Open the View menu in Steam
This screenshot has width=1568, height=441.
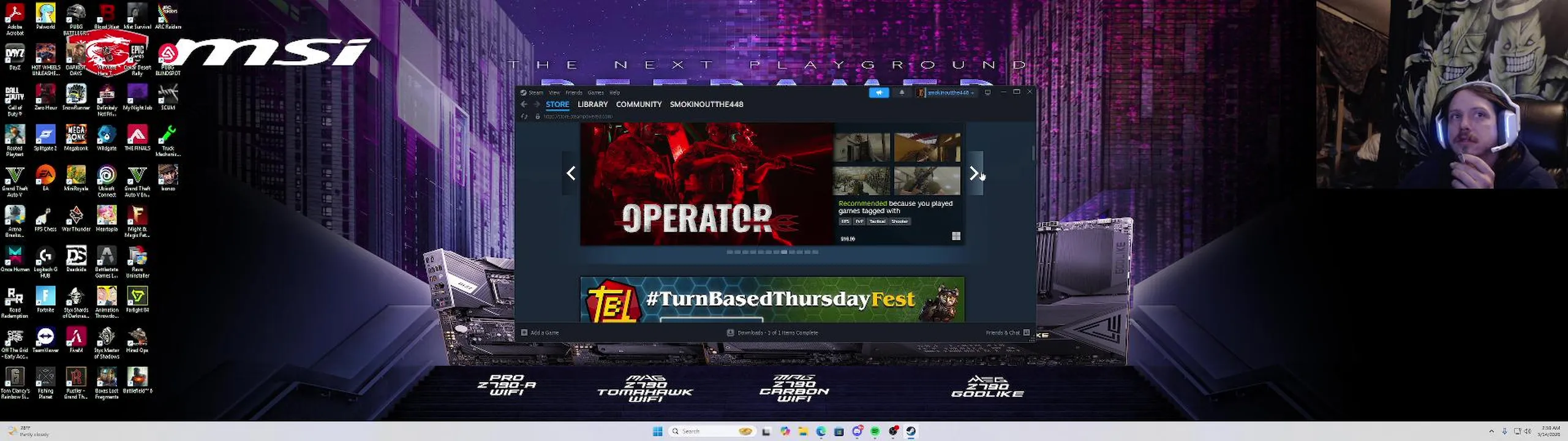[x=554, y=92]
